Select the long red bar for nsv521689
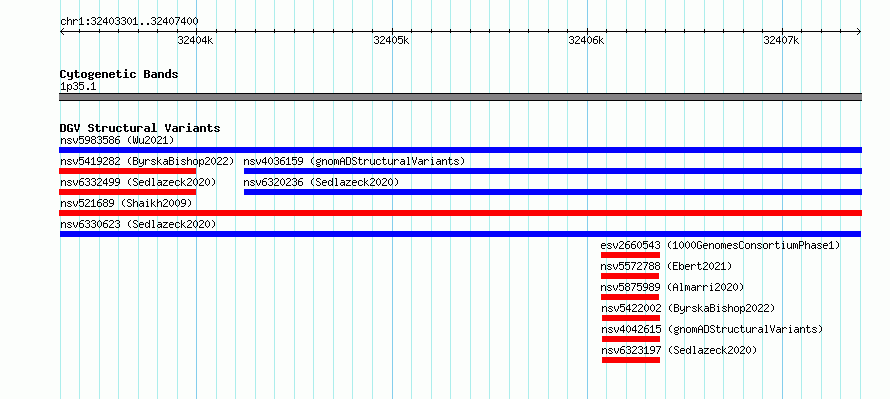Viewport: 890px width, 399px height. [460, 213]
